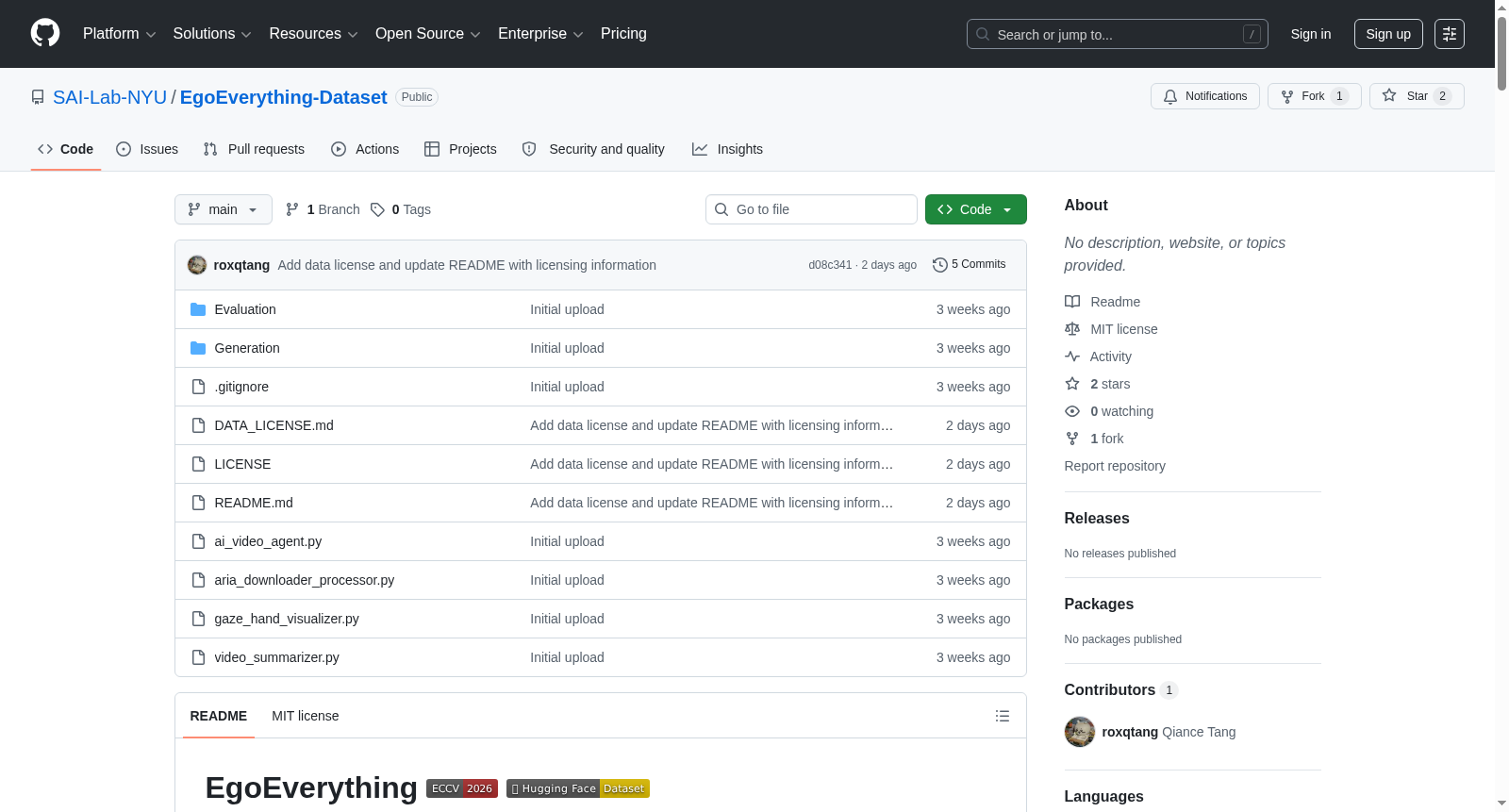
Task: Focus the Search or jump to field
Action: 1118,34
